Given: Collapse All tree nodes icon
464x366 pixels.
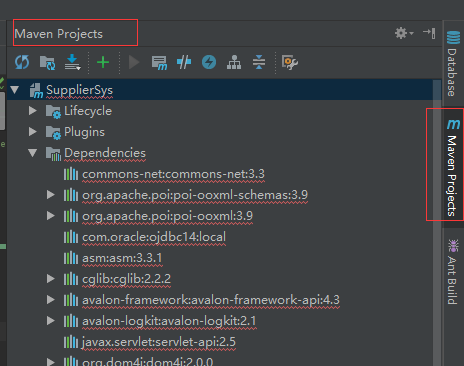Looking at the screenshot, I should click(259, 62).
